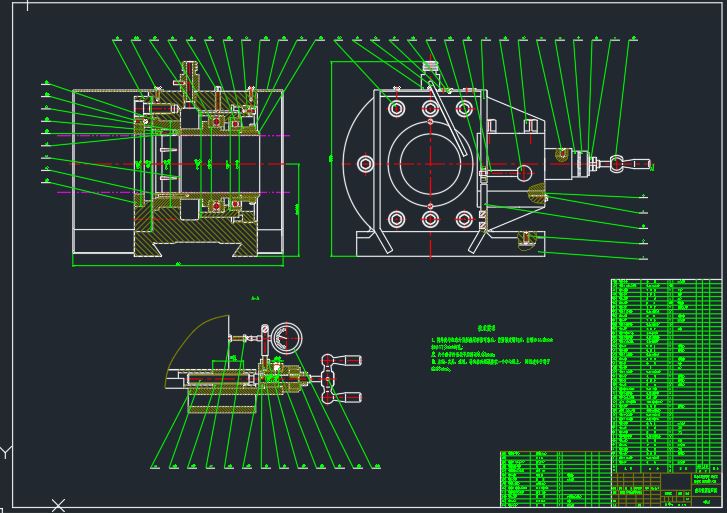Select the round pressure gauge in section view
727x513 pixels.
pyautogui.click(x=286, y=339)
